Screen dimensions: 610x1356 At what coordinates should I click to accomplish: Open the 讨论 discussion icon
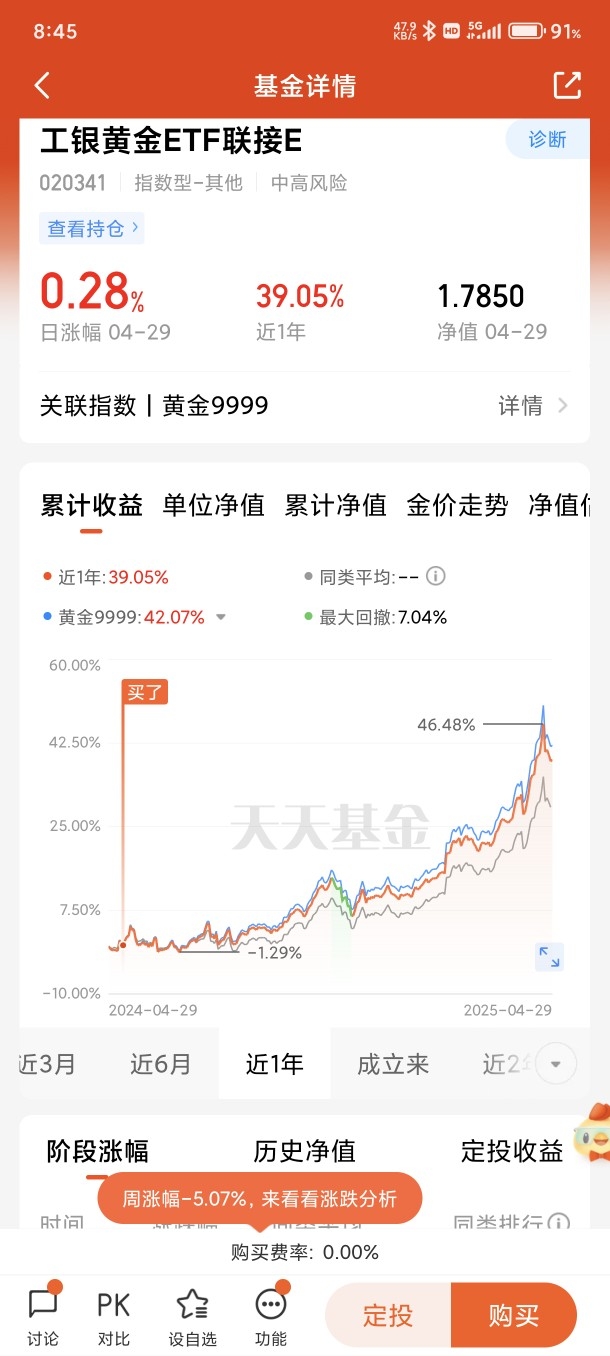(x=43, y=1304)
